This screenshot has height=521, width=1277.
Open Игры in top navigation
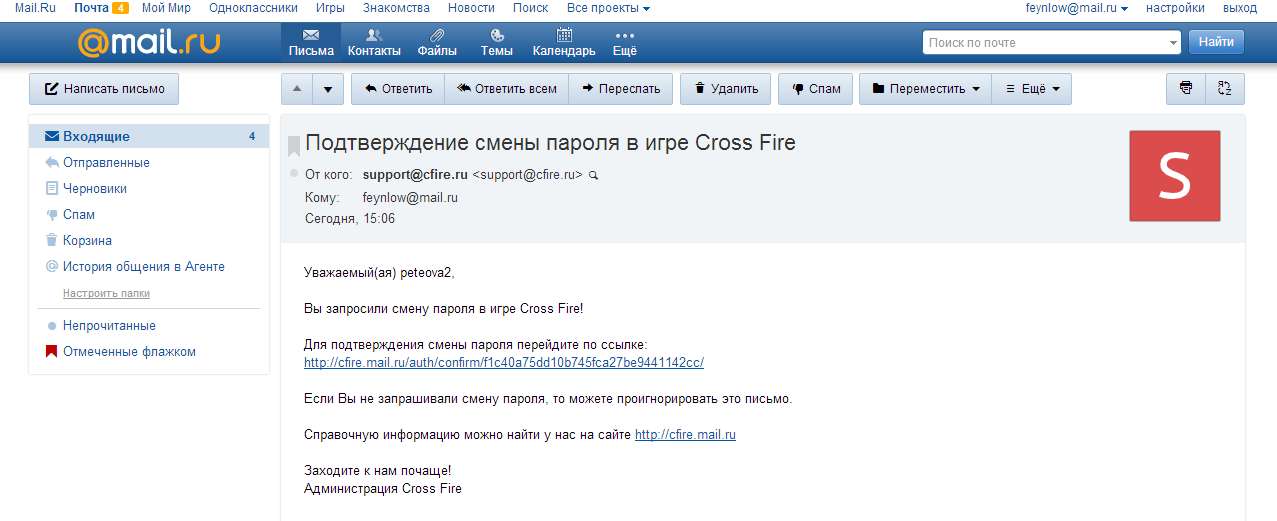click(x=330, y=8)
